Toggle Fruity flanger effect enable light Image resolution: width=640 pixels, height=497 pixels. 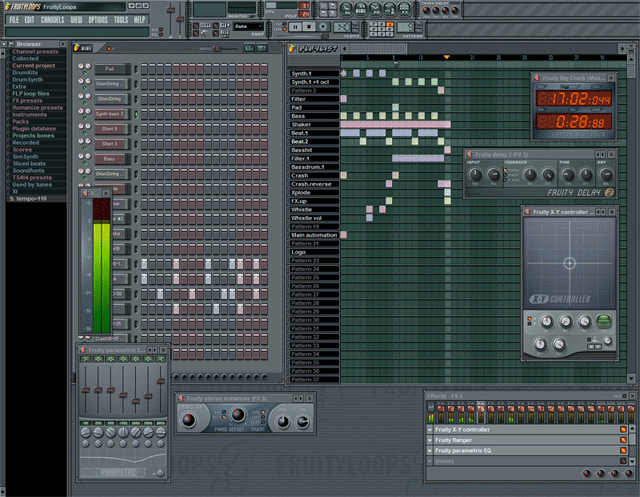[623, 440]
